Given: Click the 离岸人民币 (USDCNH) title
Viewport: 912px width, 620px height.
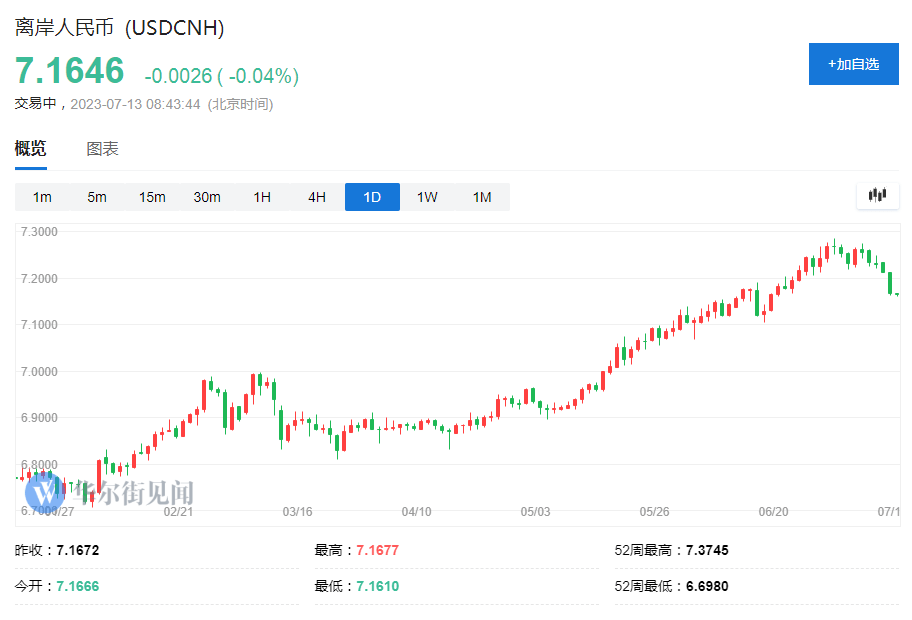Looking at the screenshot, I should (119, 28).
